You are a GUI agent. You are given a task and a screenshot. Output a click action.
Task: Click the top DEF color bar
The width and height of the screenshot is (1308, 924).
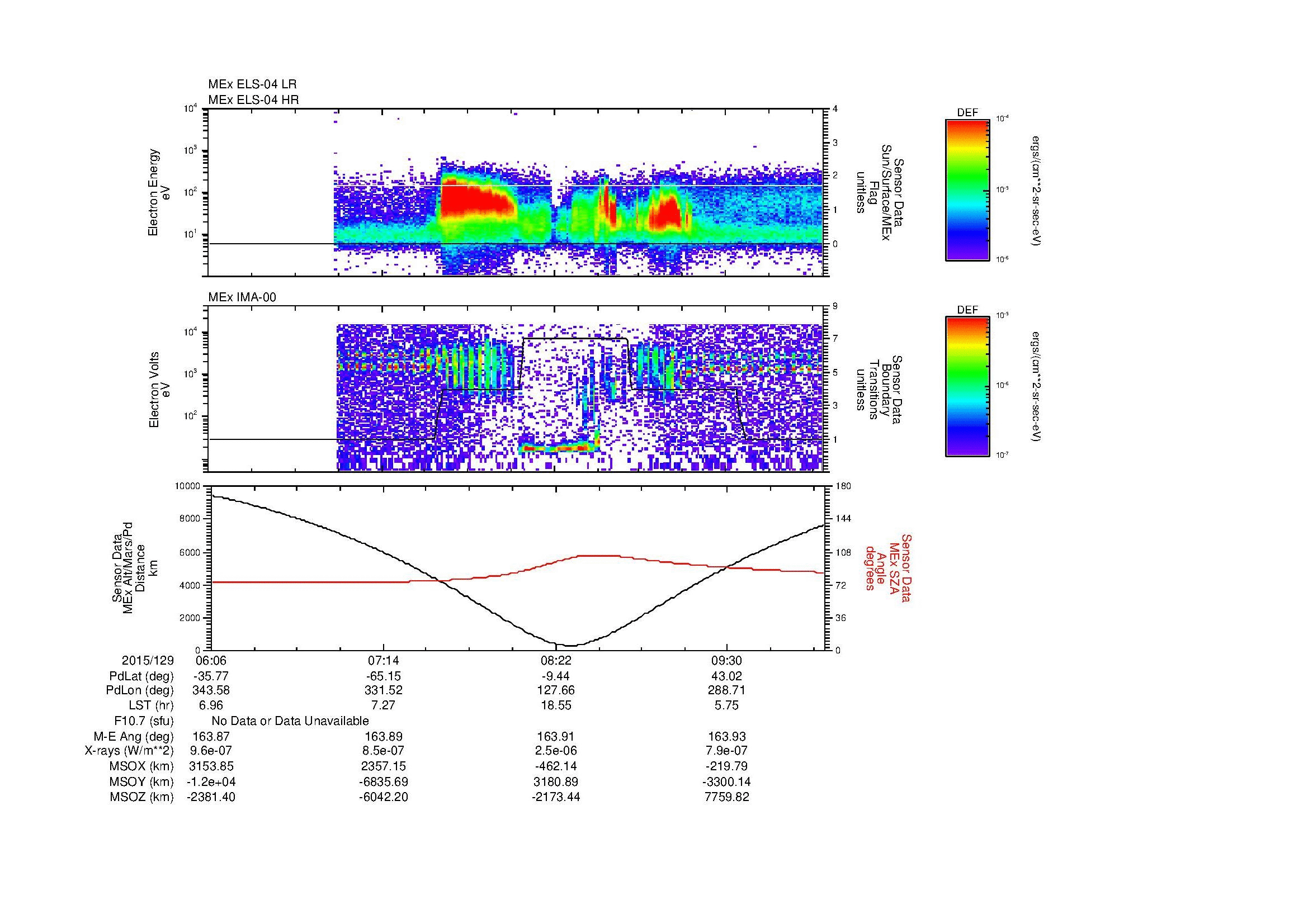[967, 190]
